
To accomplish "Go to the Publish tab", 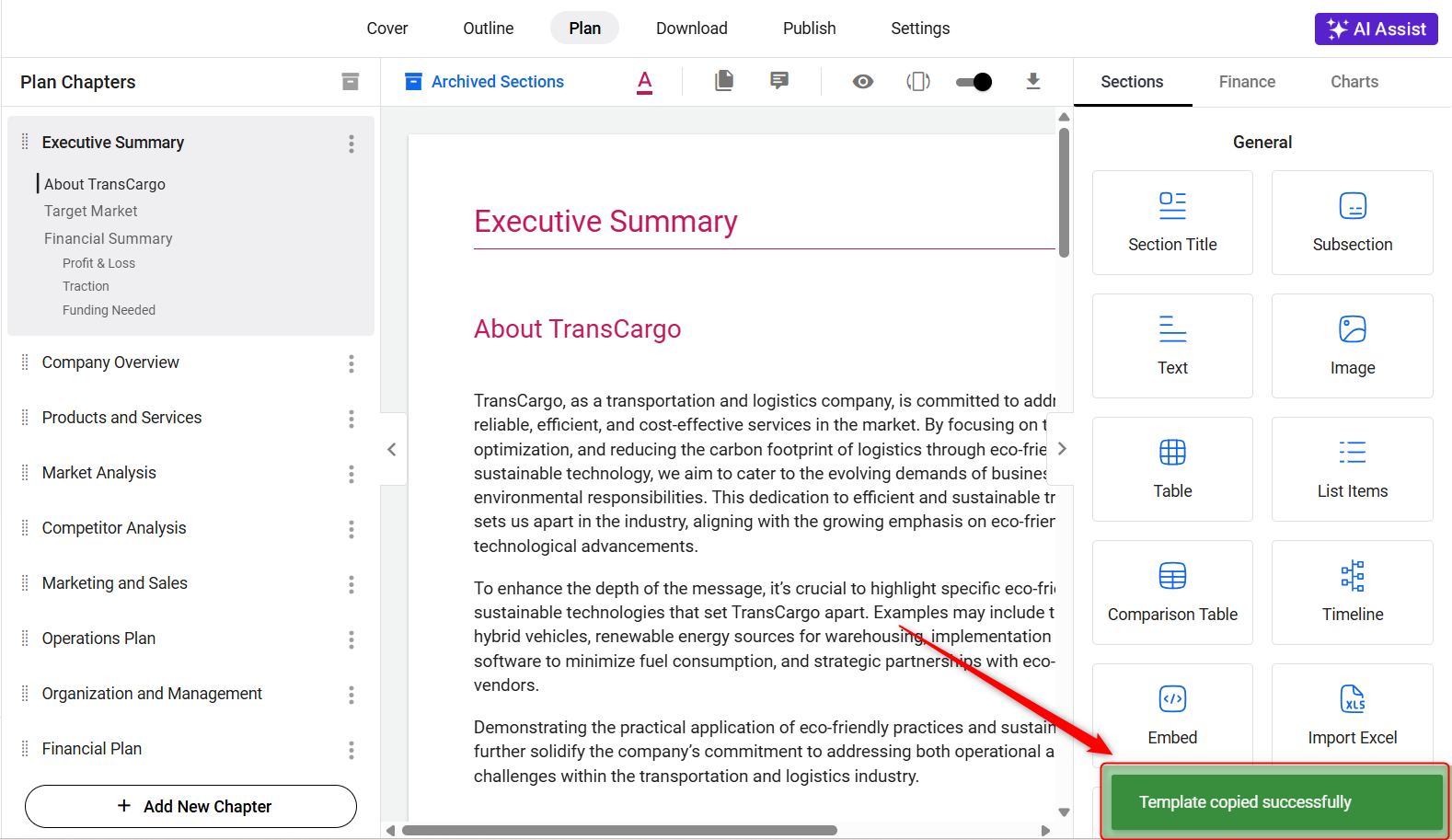I will (810, 29).
